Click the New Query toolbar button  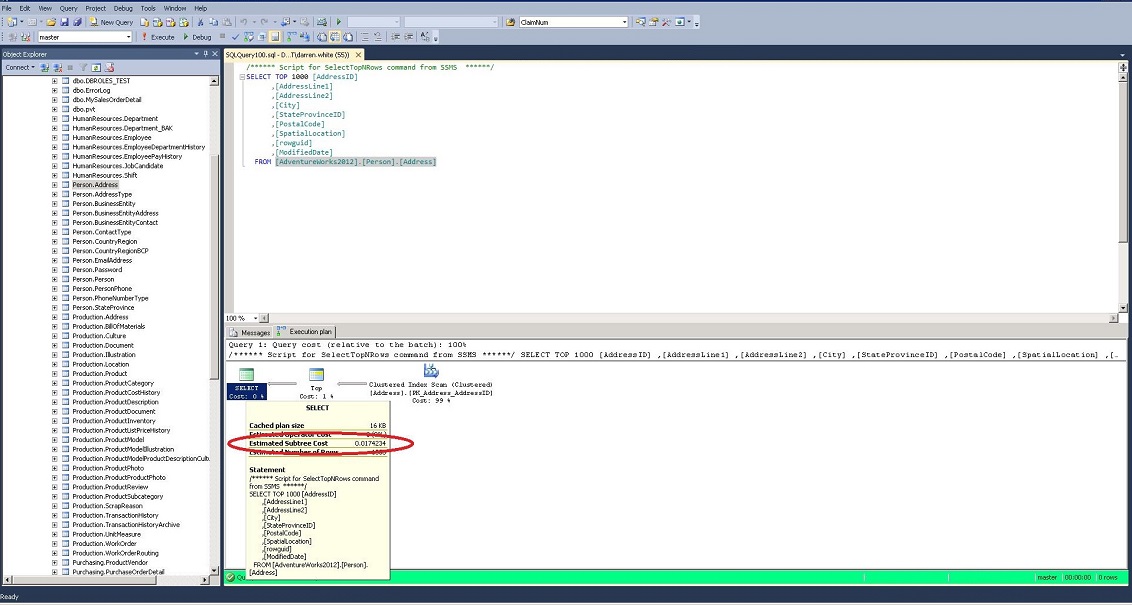pyautogui.click(x=111, y=22)
